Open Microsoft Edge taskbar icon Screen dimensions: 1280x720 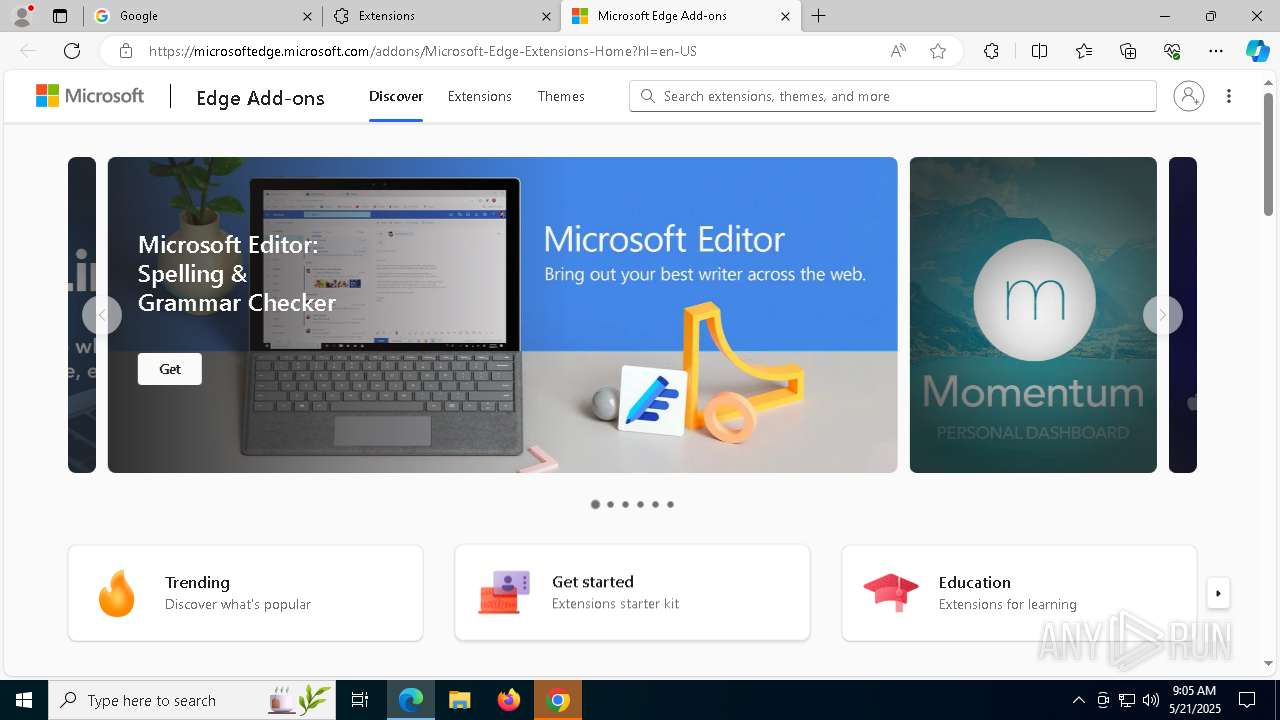click(x=411, y=700)
